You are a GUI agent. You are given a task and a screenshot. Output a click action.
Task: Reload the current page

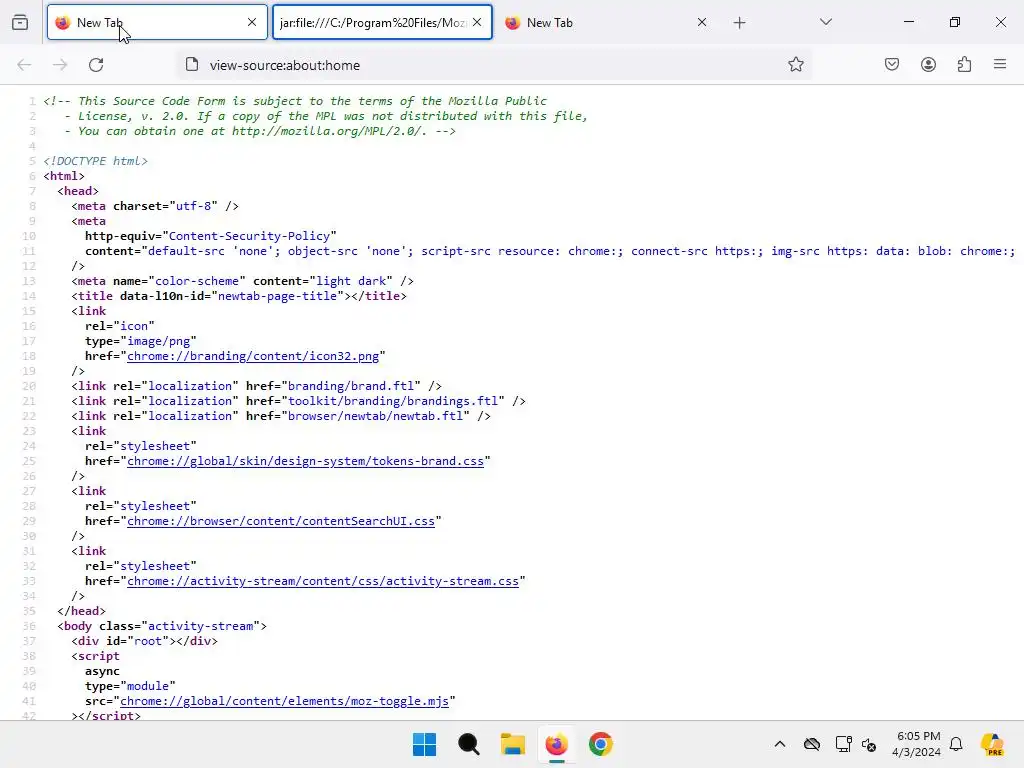click(x=96, y=65)
